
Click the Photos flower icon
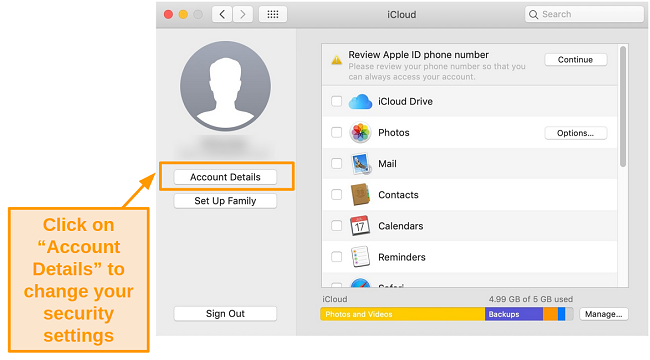click(360, 133)
